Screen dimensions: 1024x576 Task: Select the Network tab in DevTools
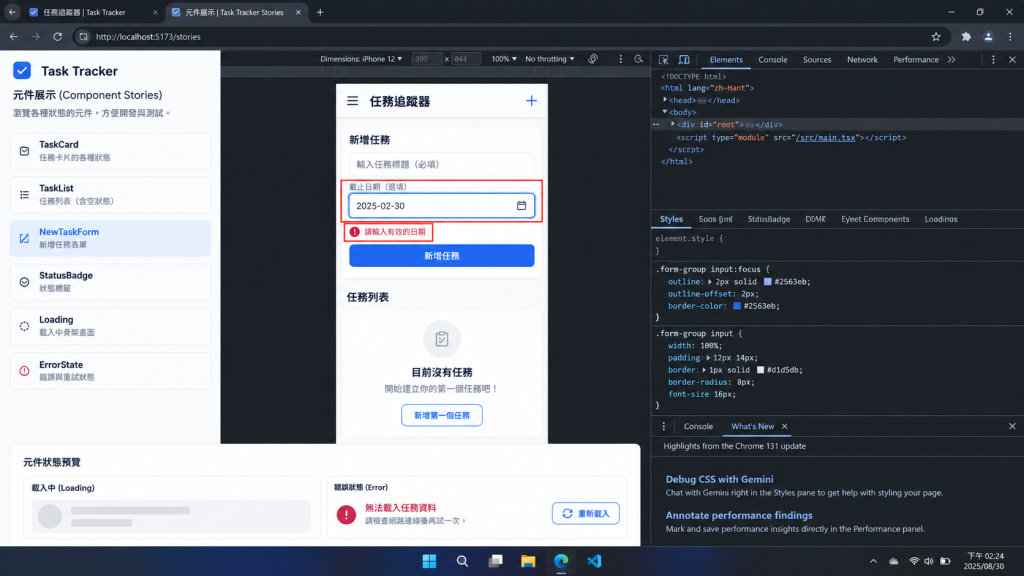coord(862,59)
